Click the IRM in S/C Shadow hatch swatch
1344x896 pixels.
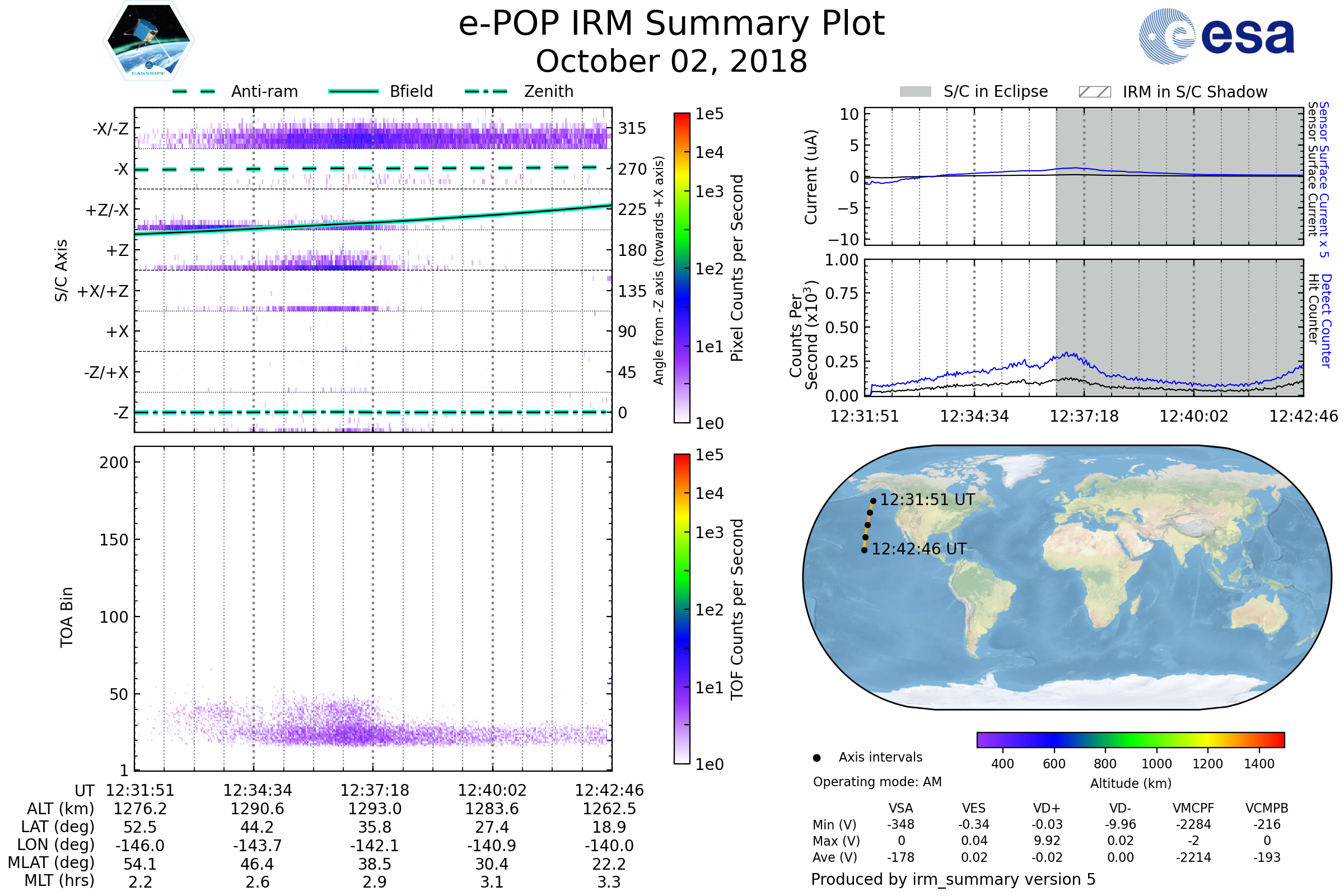1095,92
